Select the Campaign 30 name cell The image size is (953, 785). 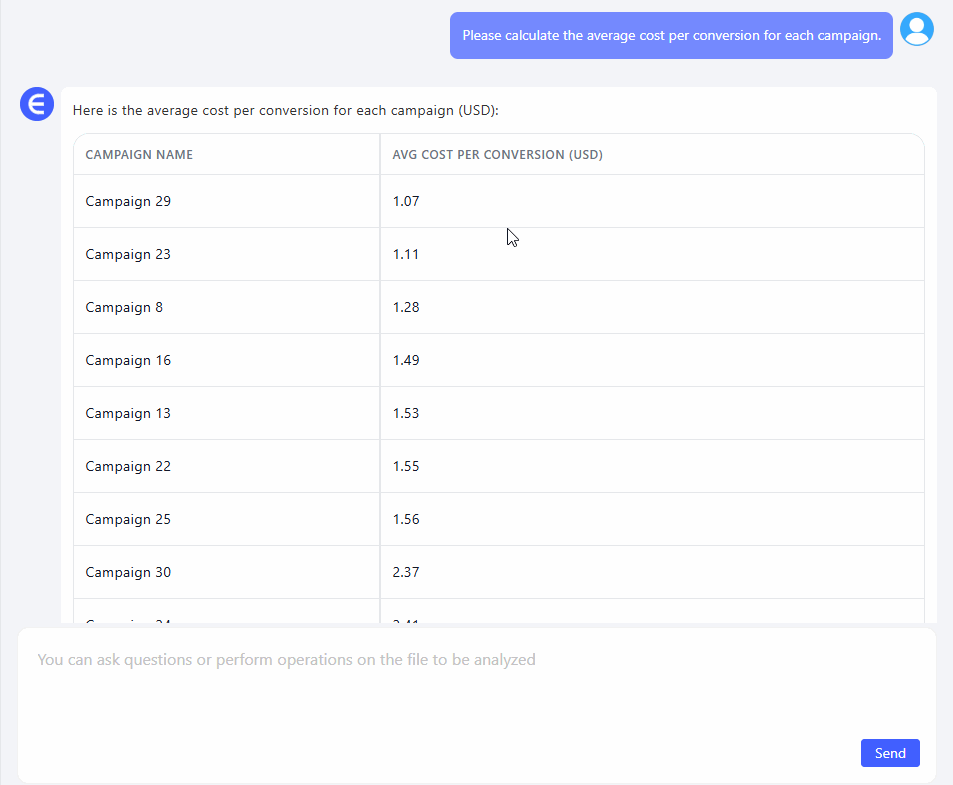128,572
